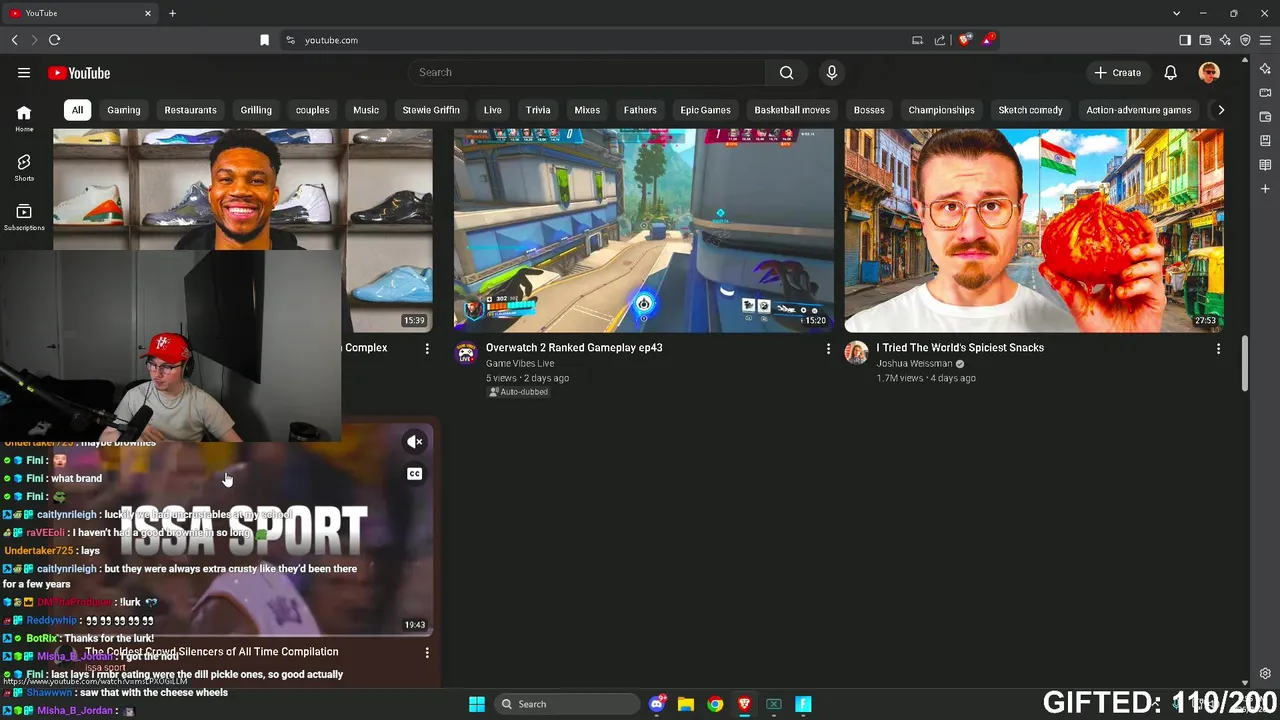1280x720 pixels.
Task: Select the Restaurants filter chip
Action: point(190,110)
